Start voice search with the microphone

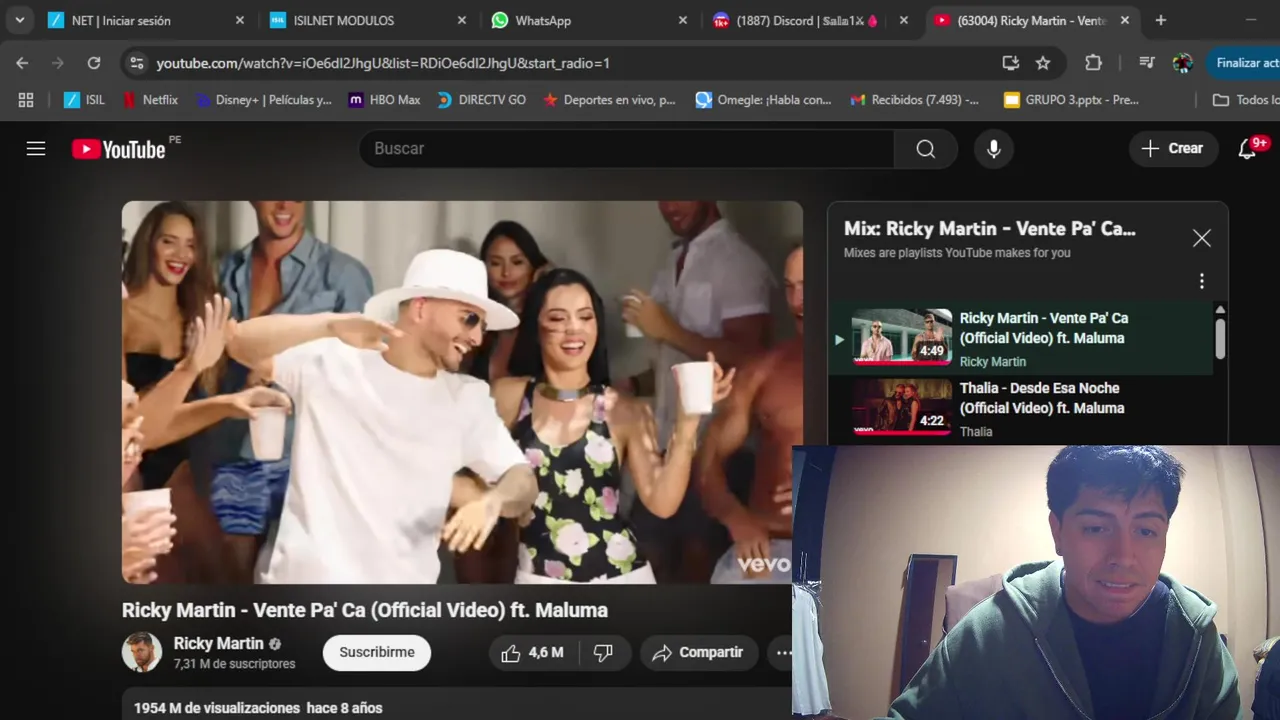pos(993,149)
